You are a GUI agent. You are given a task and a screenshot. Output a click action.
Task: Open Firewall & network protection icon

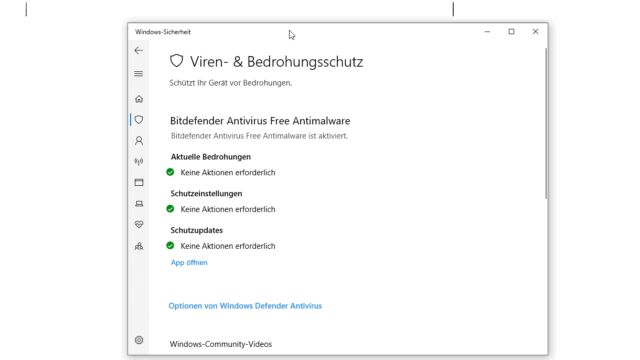(139, 162)
